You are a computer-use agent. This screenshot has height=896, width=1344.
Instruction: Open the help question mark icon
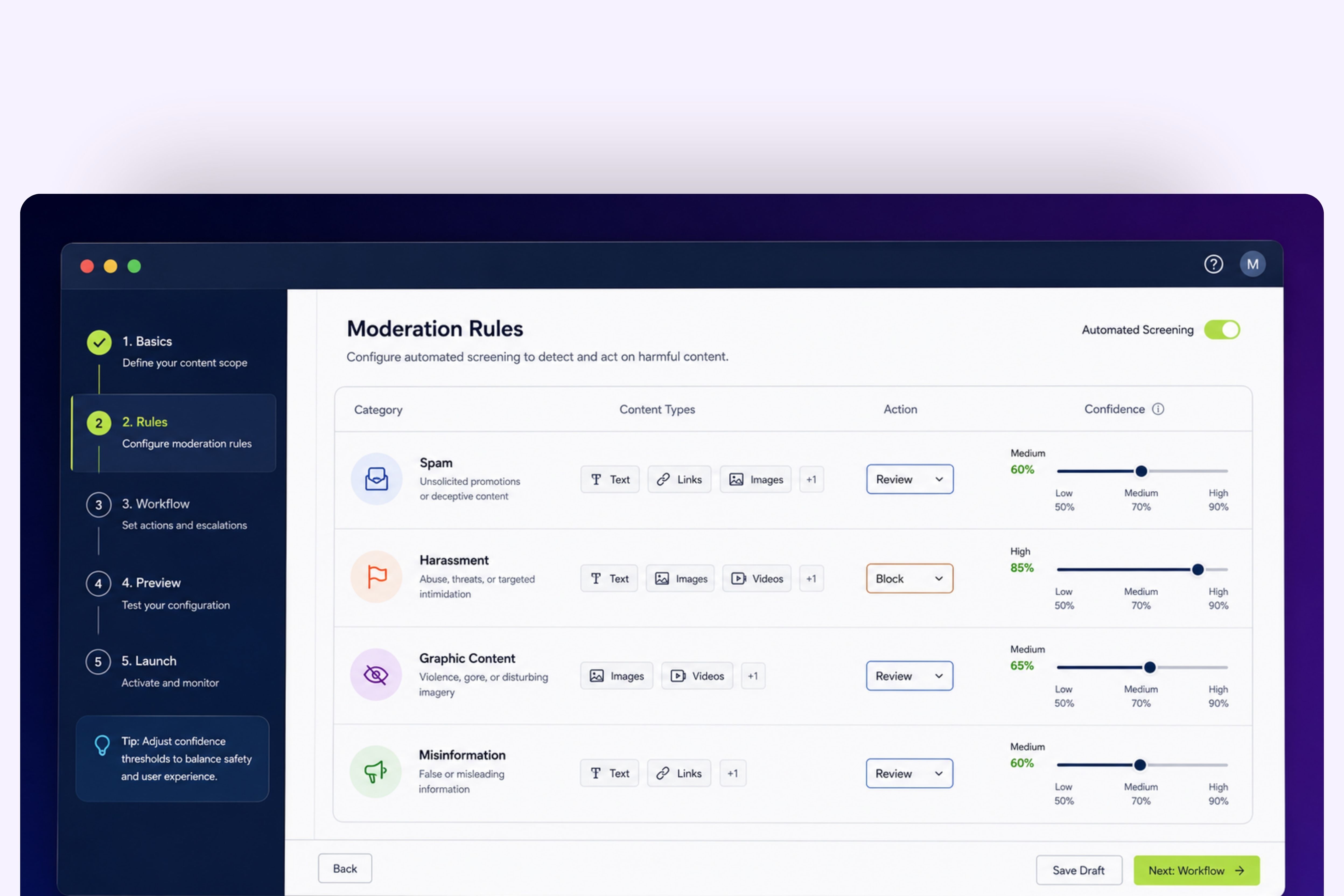click(x=1213, y=264)
